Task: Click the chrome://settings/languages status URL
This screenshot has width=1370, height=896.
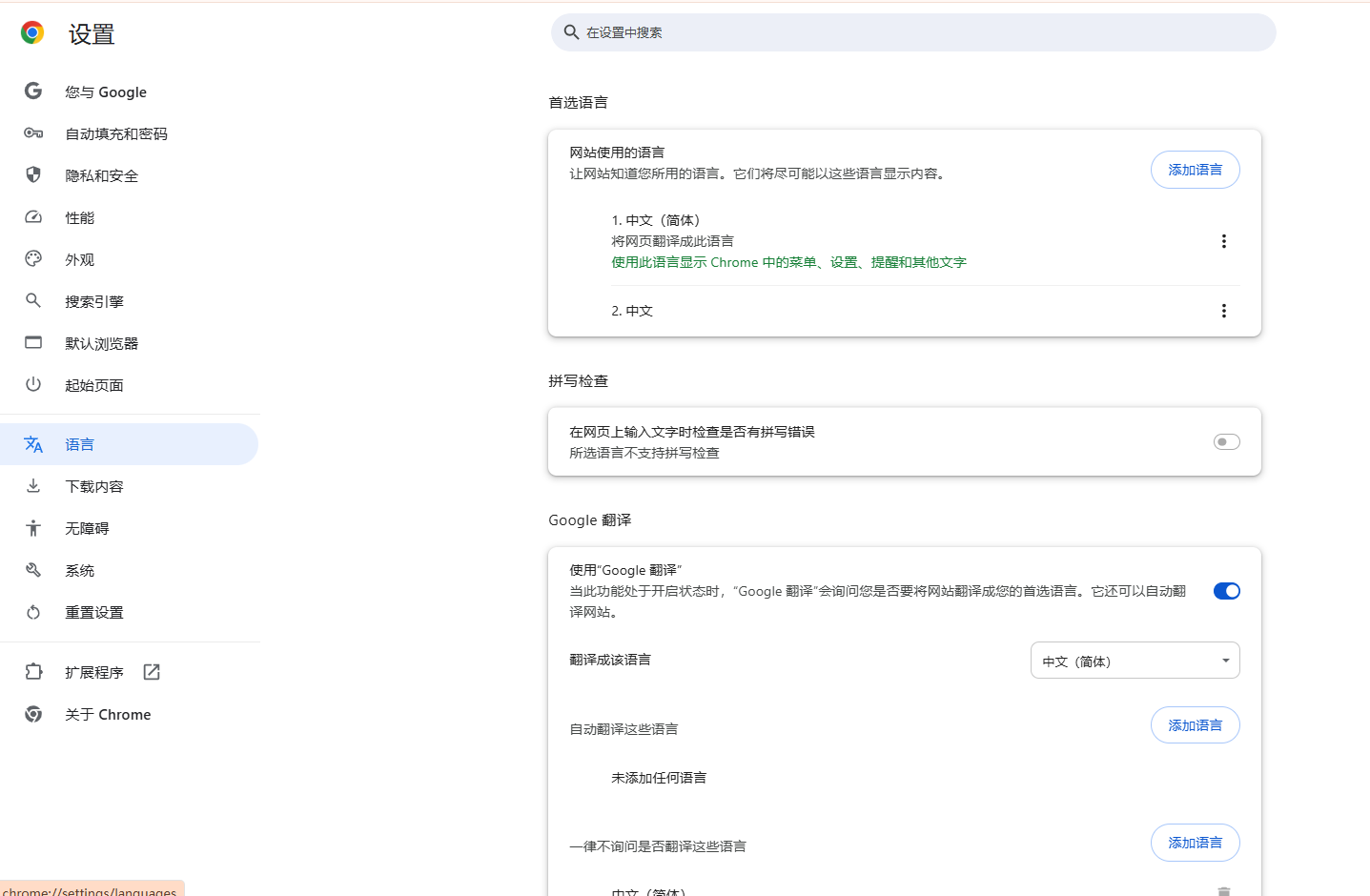Action: click(90, 890)
